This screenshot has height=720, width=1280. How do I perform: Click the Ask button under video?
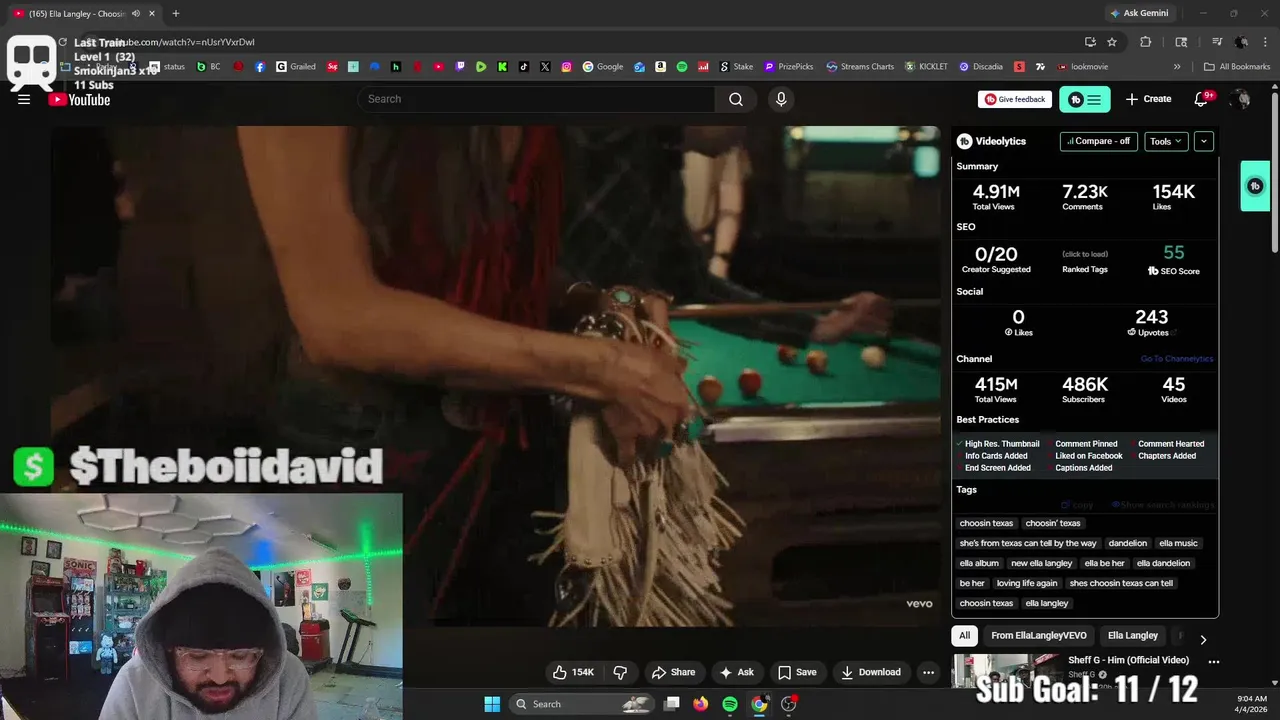[737, 672]
